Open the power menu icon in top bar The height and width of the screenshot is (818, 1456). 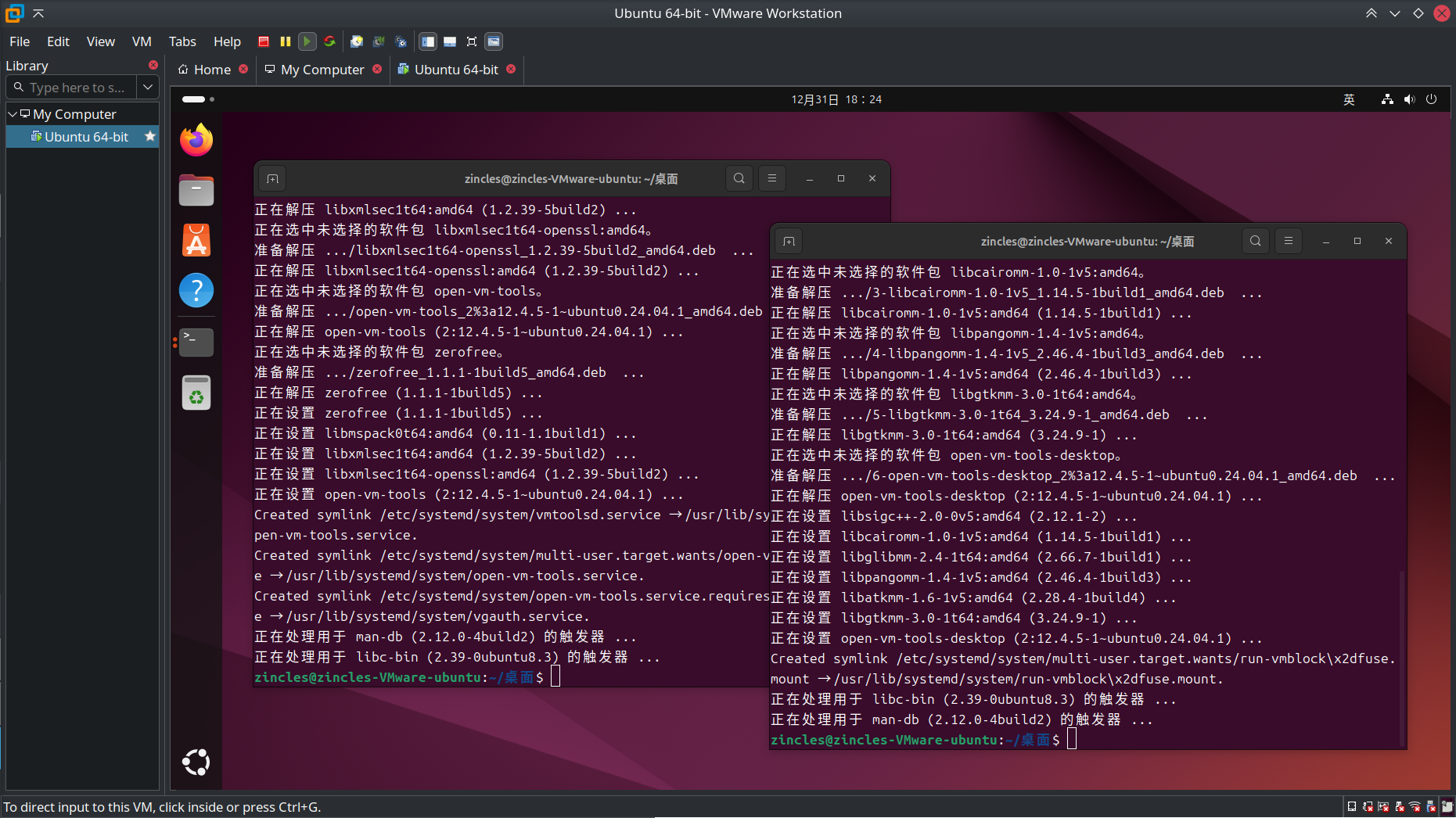(1431, 99)
